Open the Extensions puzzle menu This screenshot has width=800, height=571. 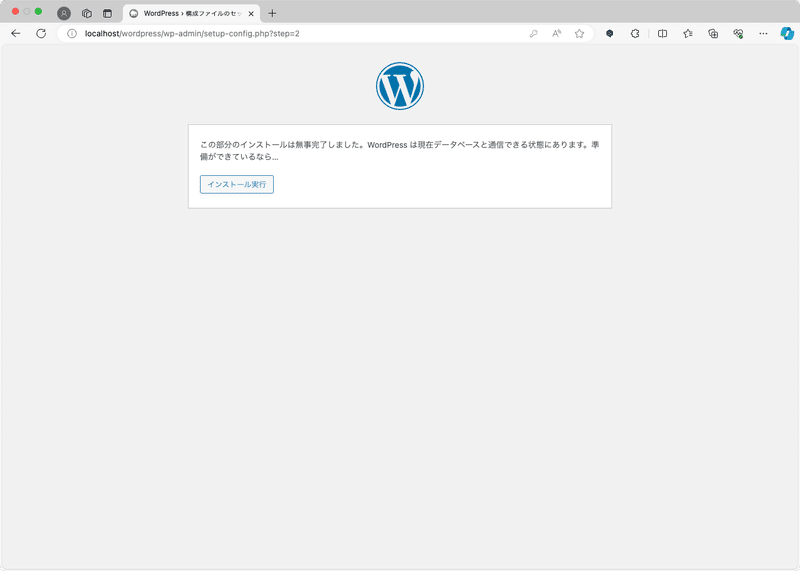[x=635, y=34]
